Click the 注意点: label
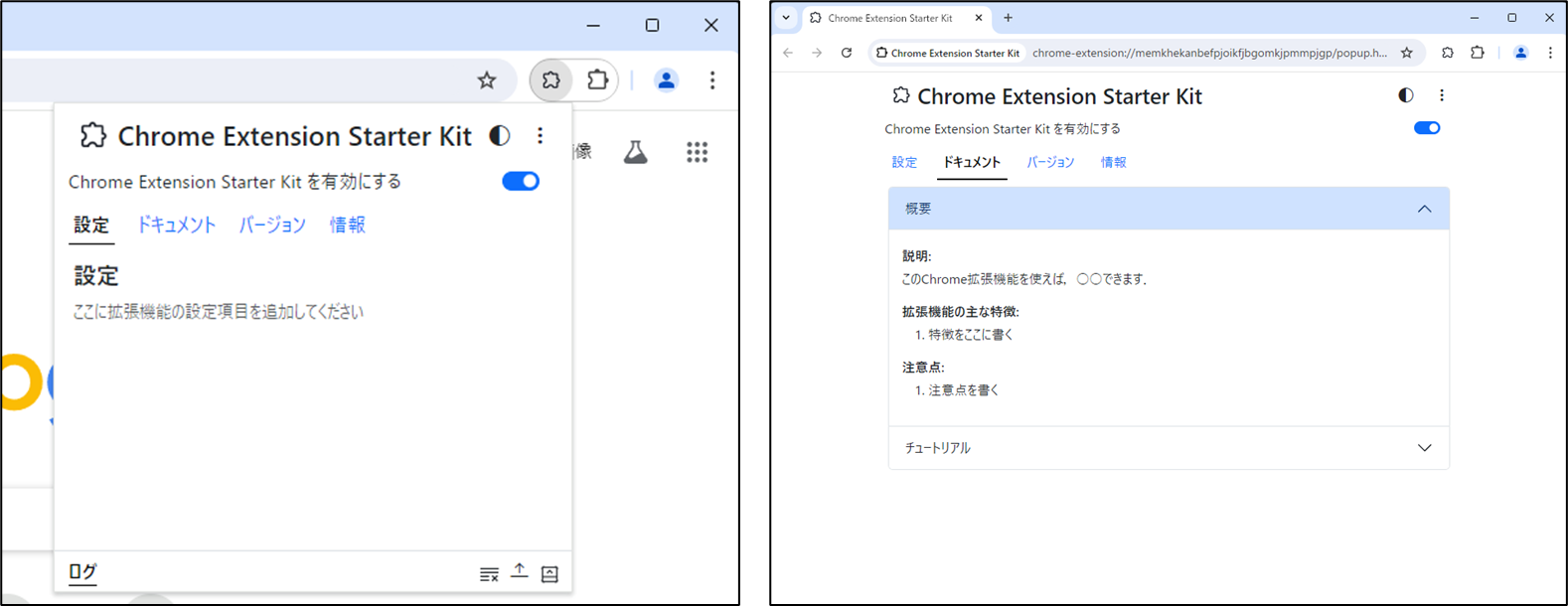This screenshot has height=606, width=1568. pos(924,368)
